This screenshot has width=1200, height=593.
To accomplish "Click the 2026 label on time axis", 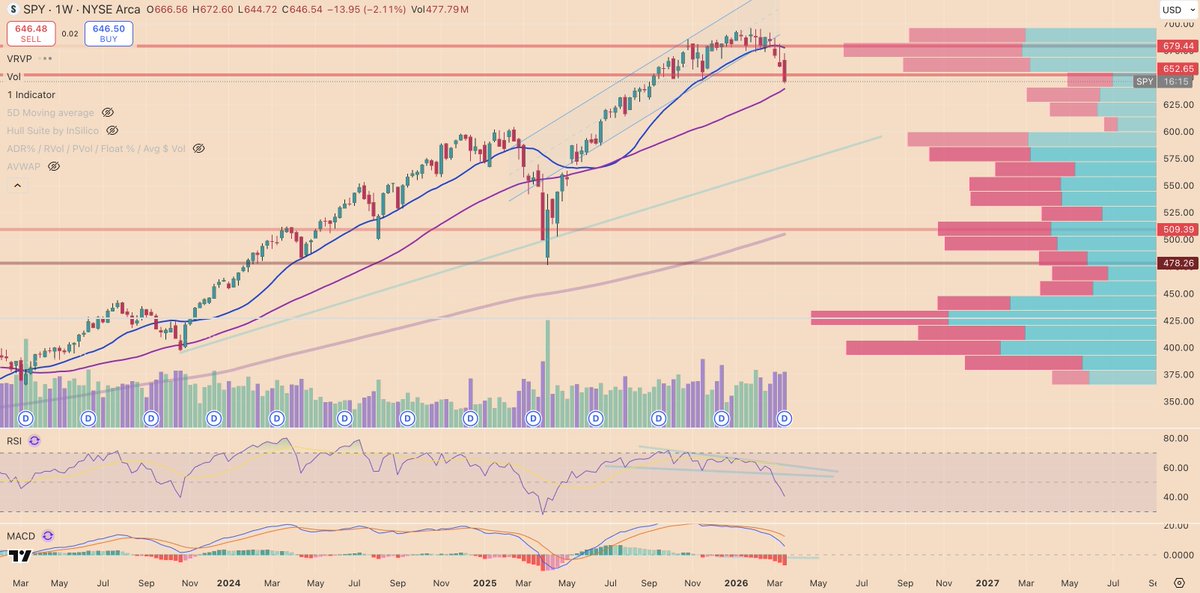I will tap(735, 582).
